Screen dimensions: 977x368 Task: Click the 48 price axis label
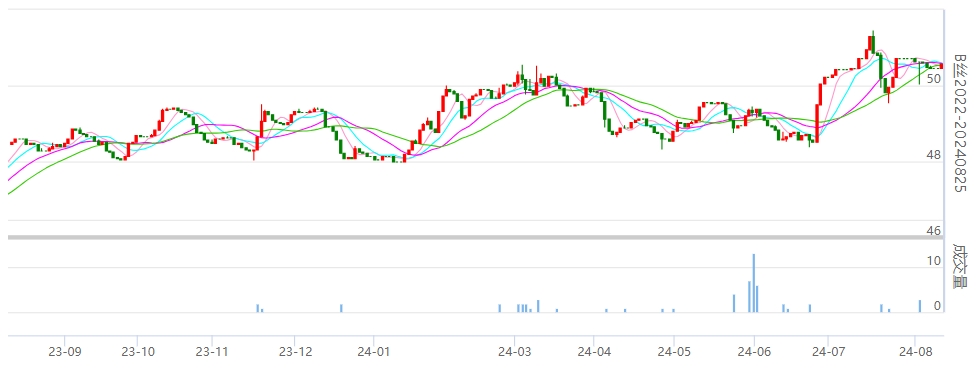(x=933, y=155)
